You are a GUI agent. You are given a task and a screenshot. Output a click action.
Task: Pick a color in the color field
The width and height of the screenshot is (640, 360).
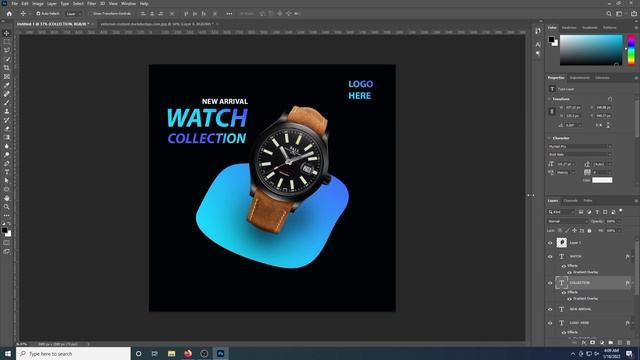point(591,50)
